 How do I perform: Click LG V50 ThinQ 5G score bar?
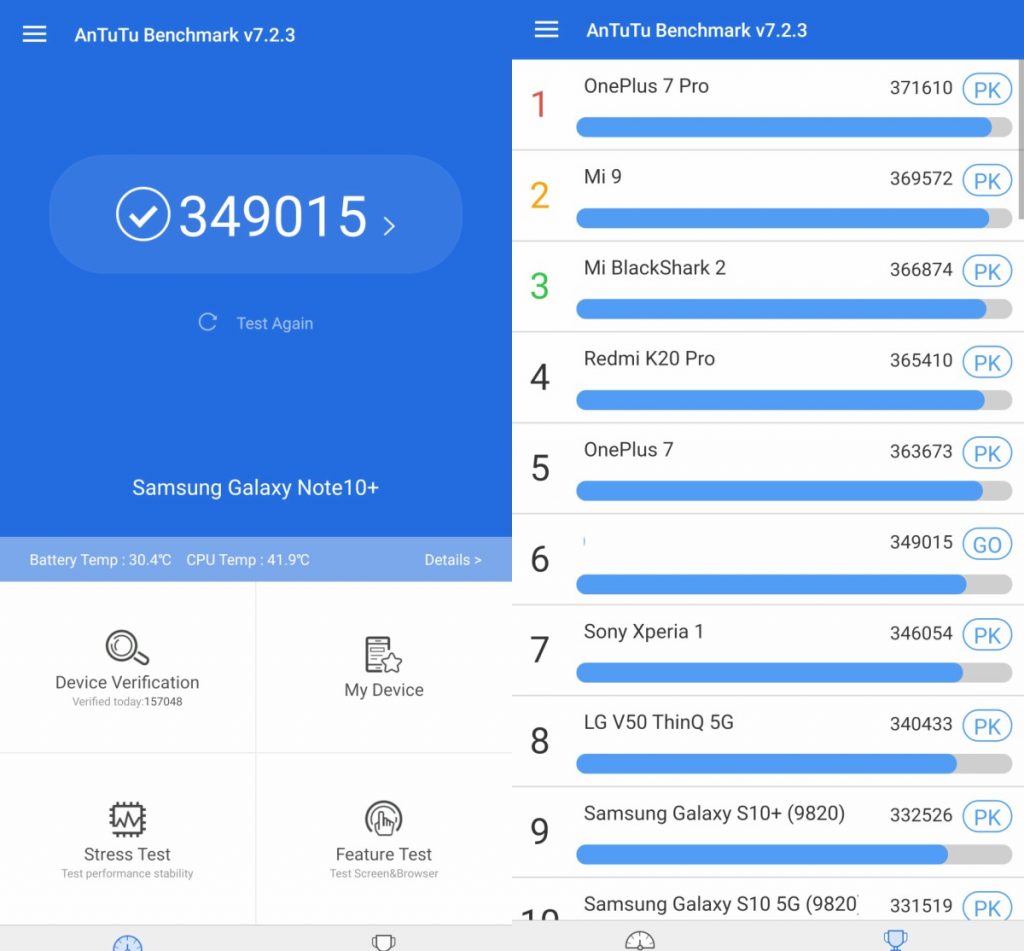click(x=794, y=763)
